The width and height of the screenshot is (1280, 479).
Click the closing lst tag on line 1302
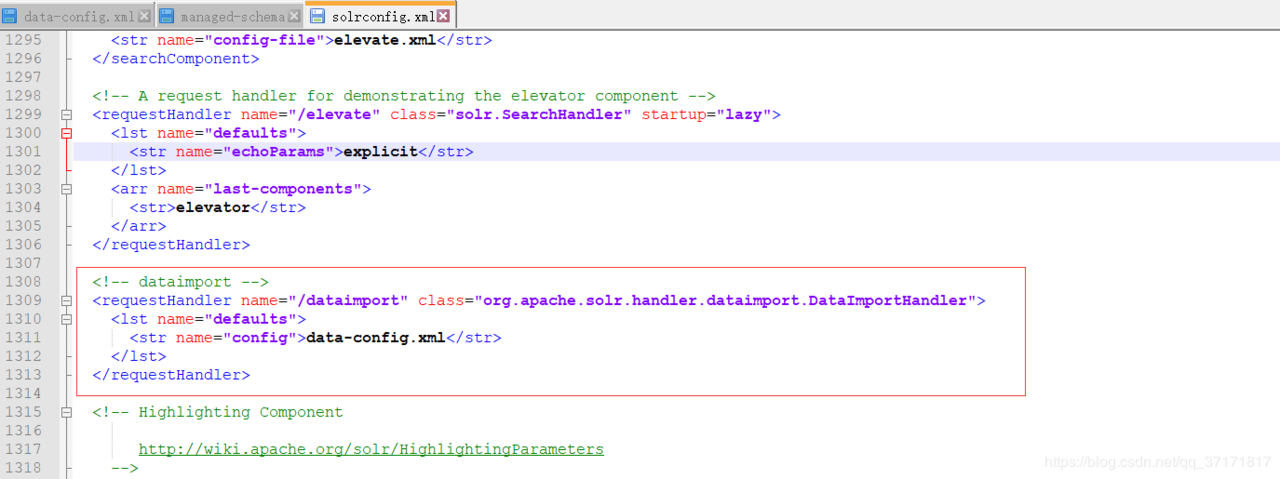(138, 170)
